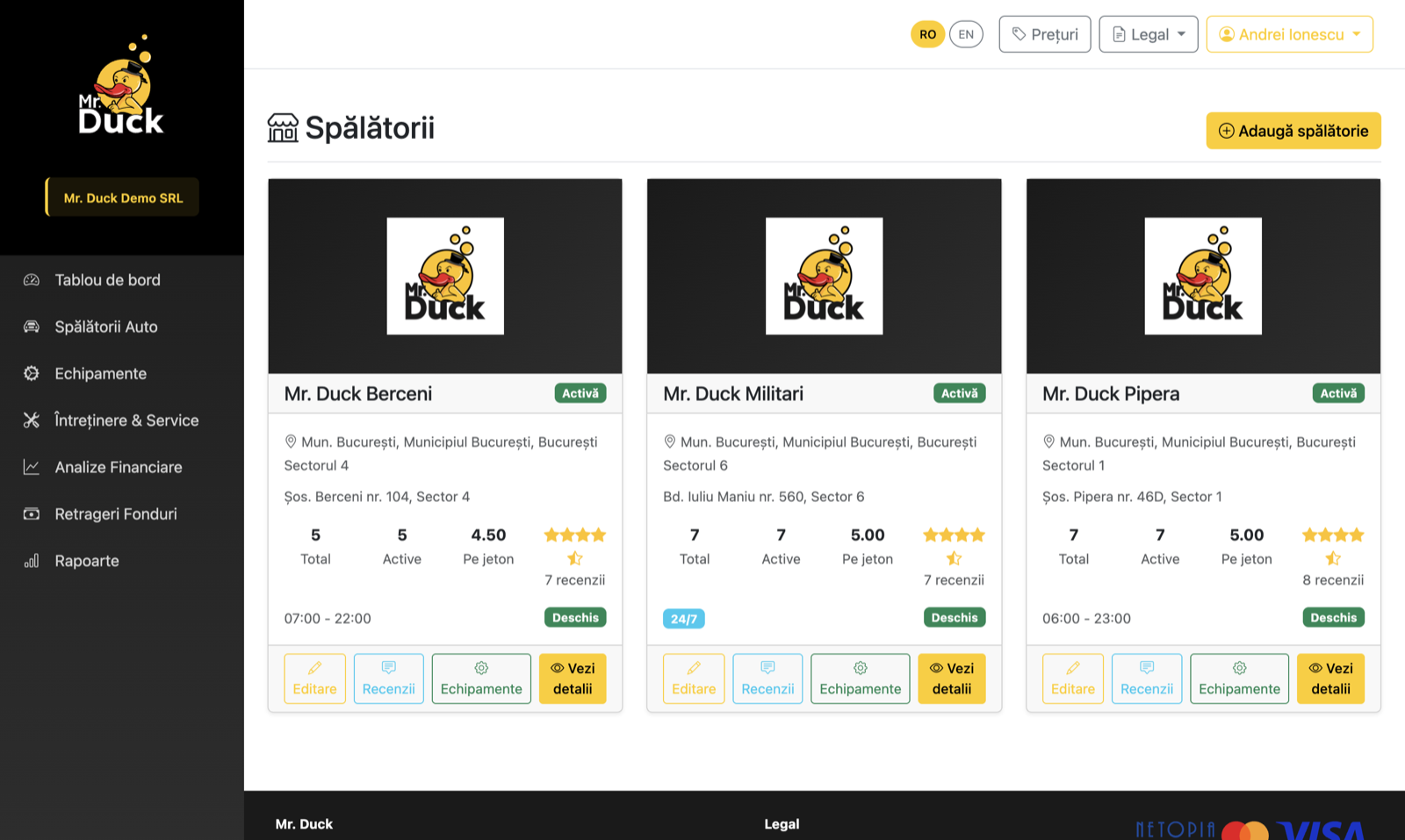View details of Mr. Duck Berceni

tap(573, 678)
